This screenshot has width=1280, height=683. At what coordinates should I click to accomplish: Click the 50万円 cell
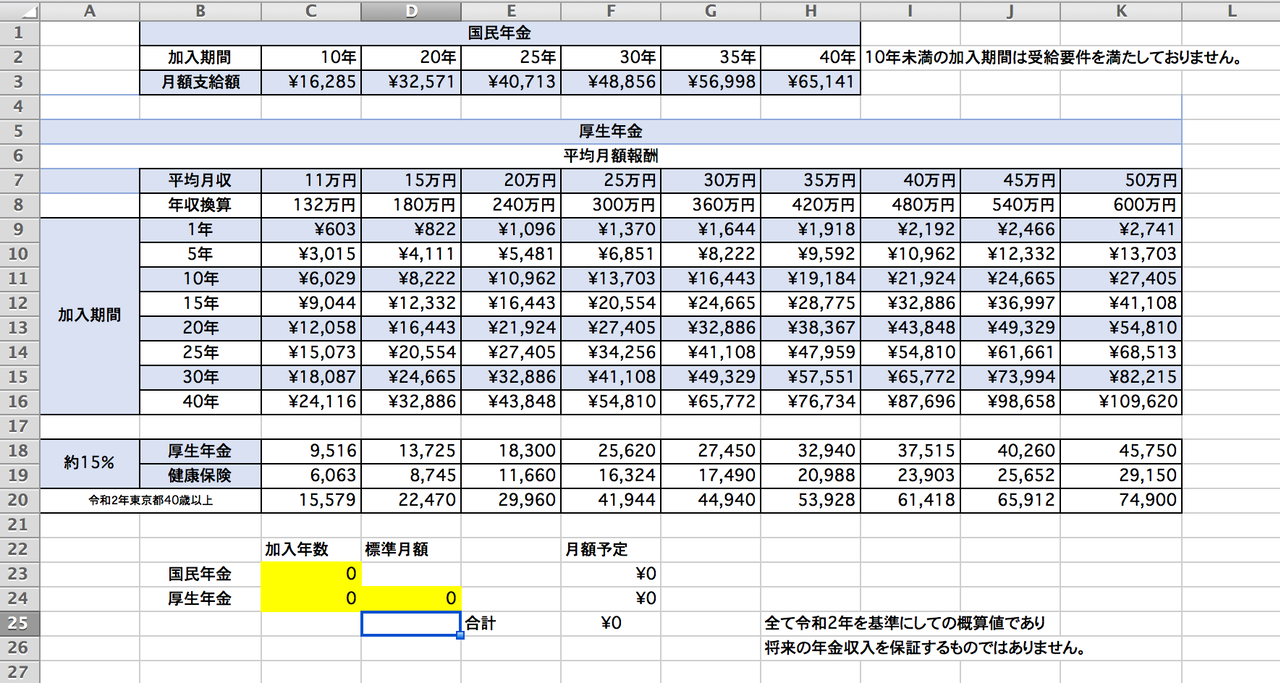click(x=1121, y=180)
